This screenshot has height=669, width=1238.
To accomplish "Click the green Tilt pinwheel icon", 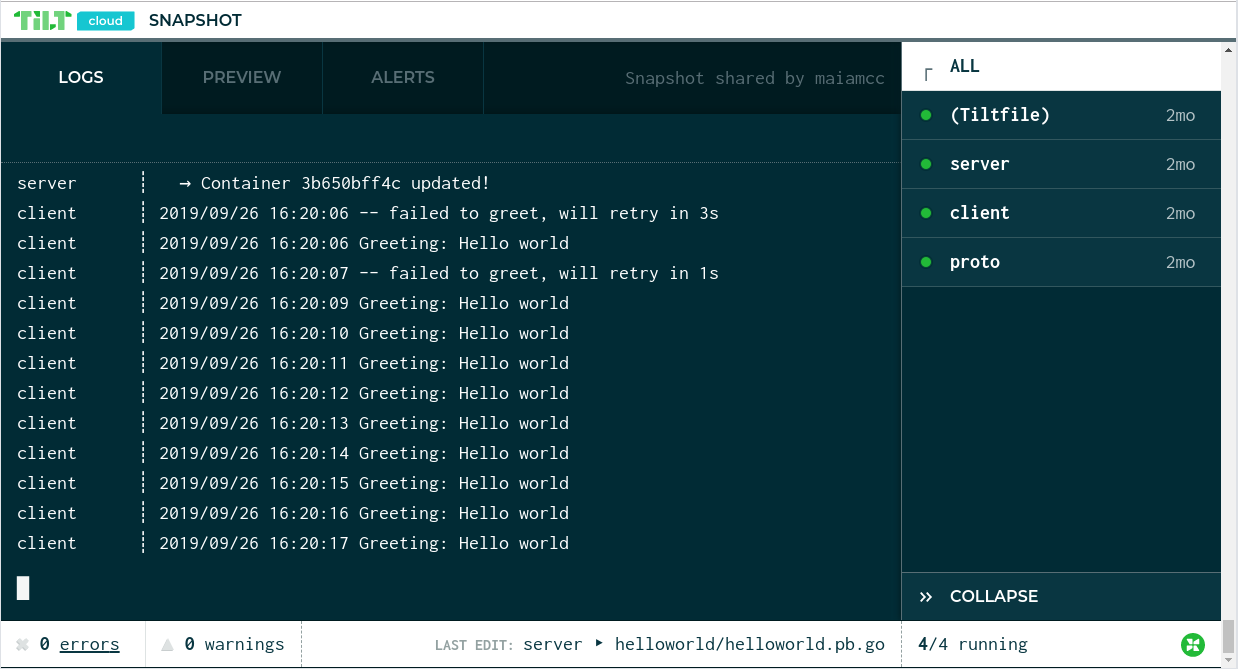I will tap(1192, 645).
